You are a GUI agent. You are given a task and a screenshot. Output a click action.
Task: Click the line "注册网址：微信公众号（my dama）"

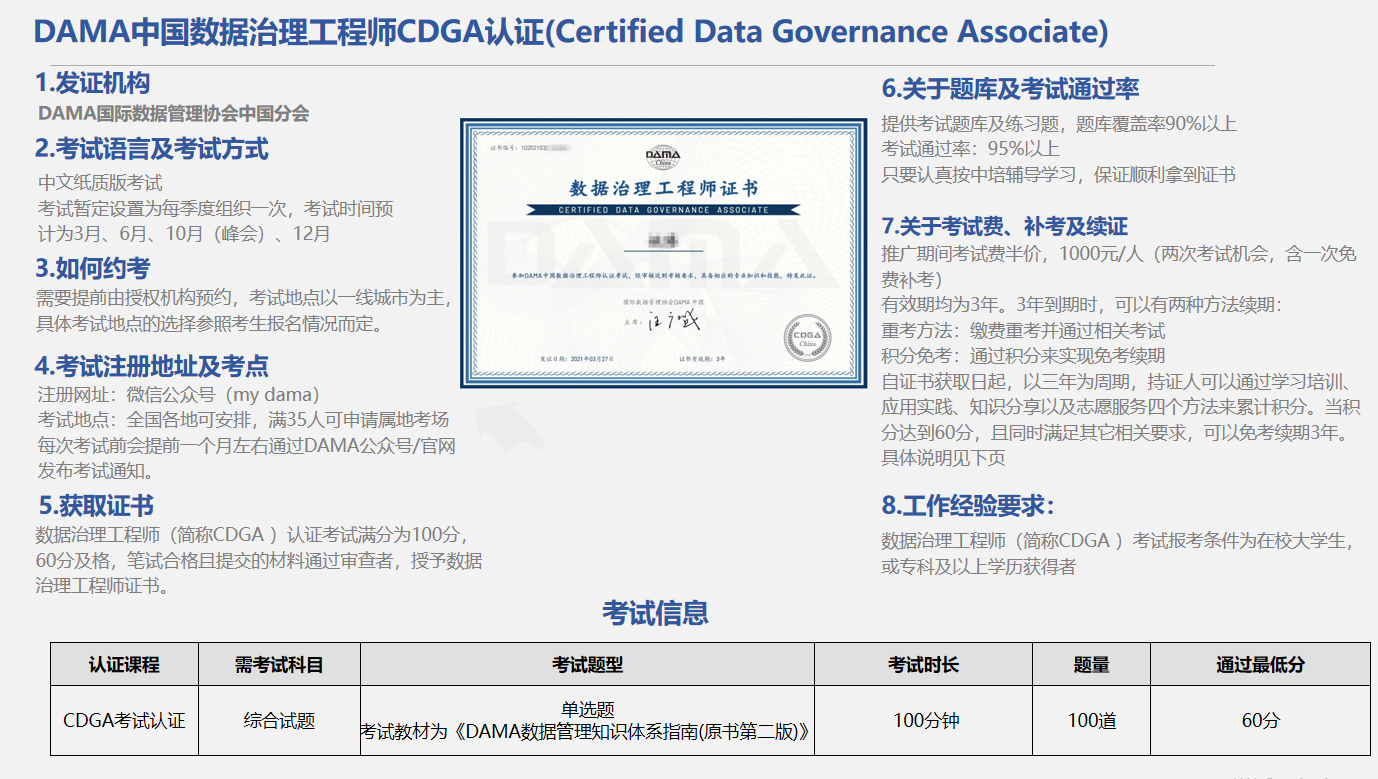pyautogui.click(x=179, y=394)
